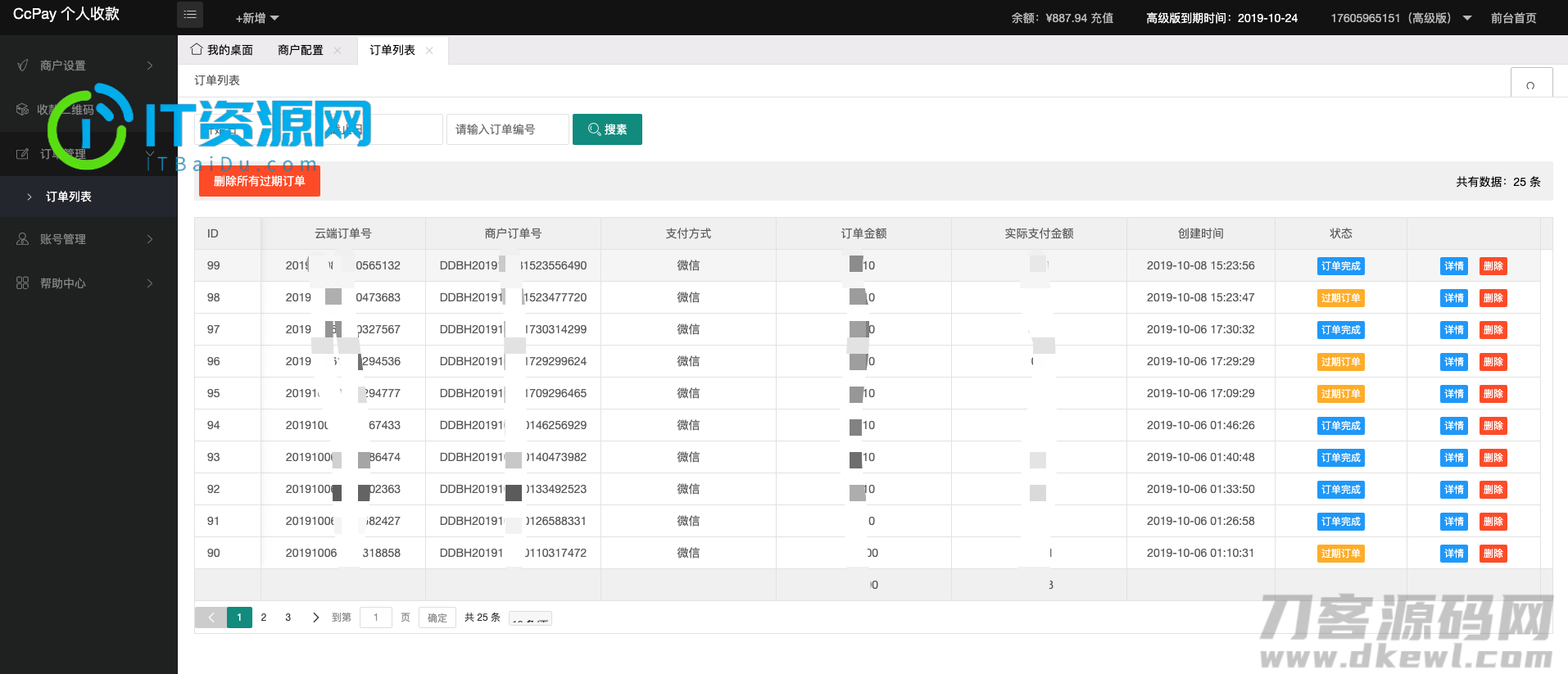
Task: Switch to the 商户配置 tab
Action: pos(301,50)
